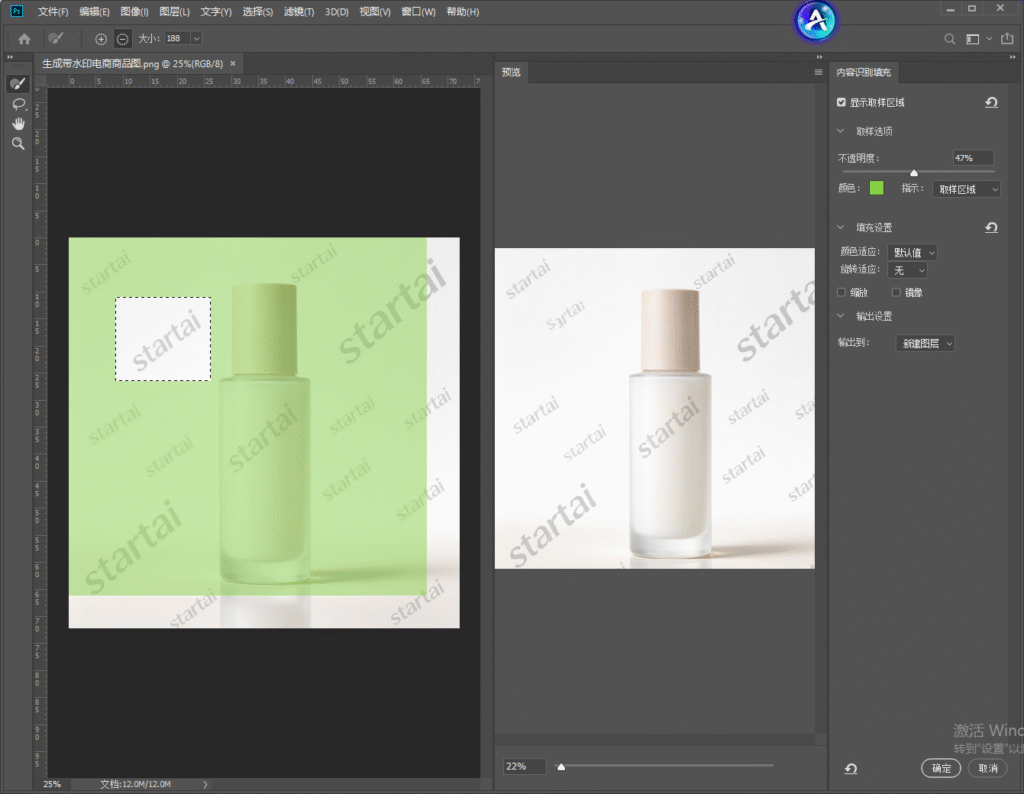Collapse the 取样选项 section
This screenshot has width=1024, height=794.
[840, 131]
